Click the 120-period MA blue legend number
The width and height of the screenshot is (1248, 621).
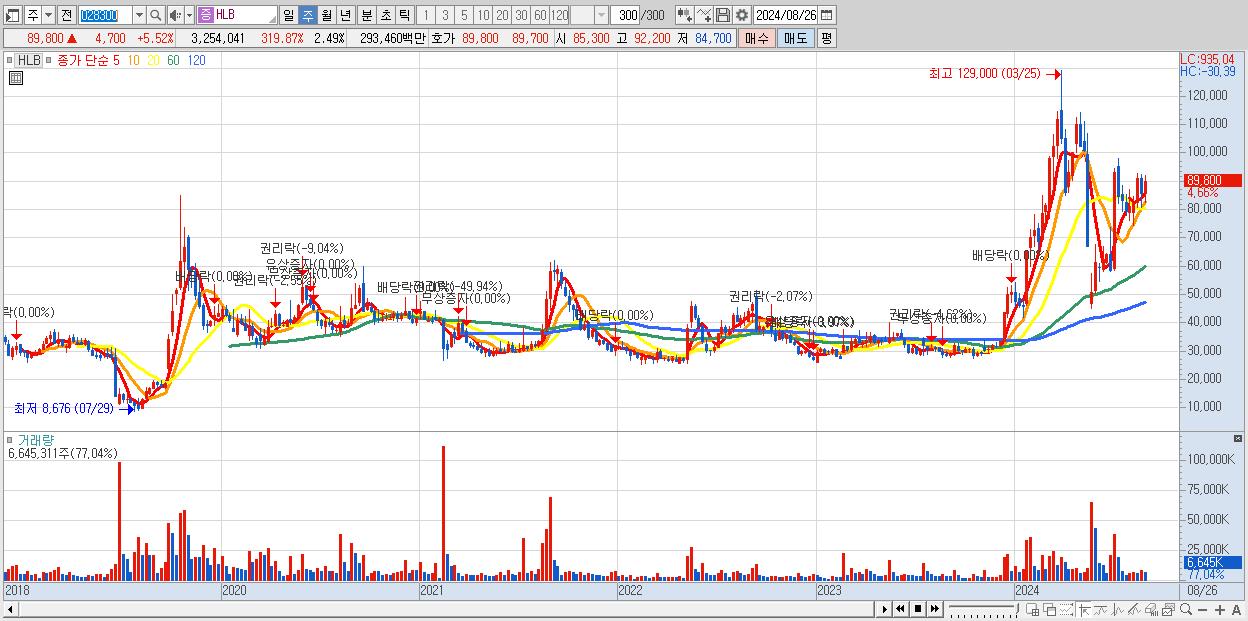click(196, 60)
